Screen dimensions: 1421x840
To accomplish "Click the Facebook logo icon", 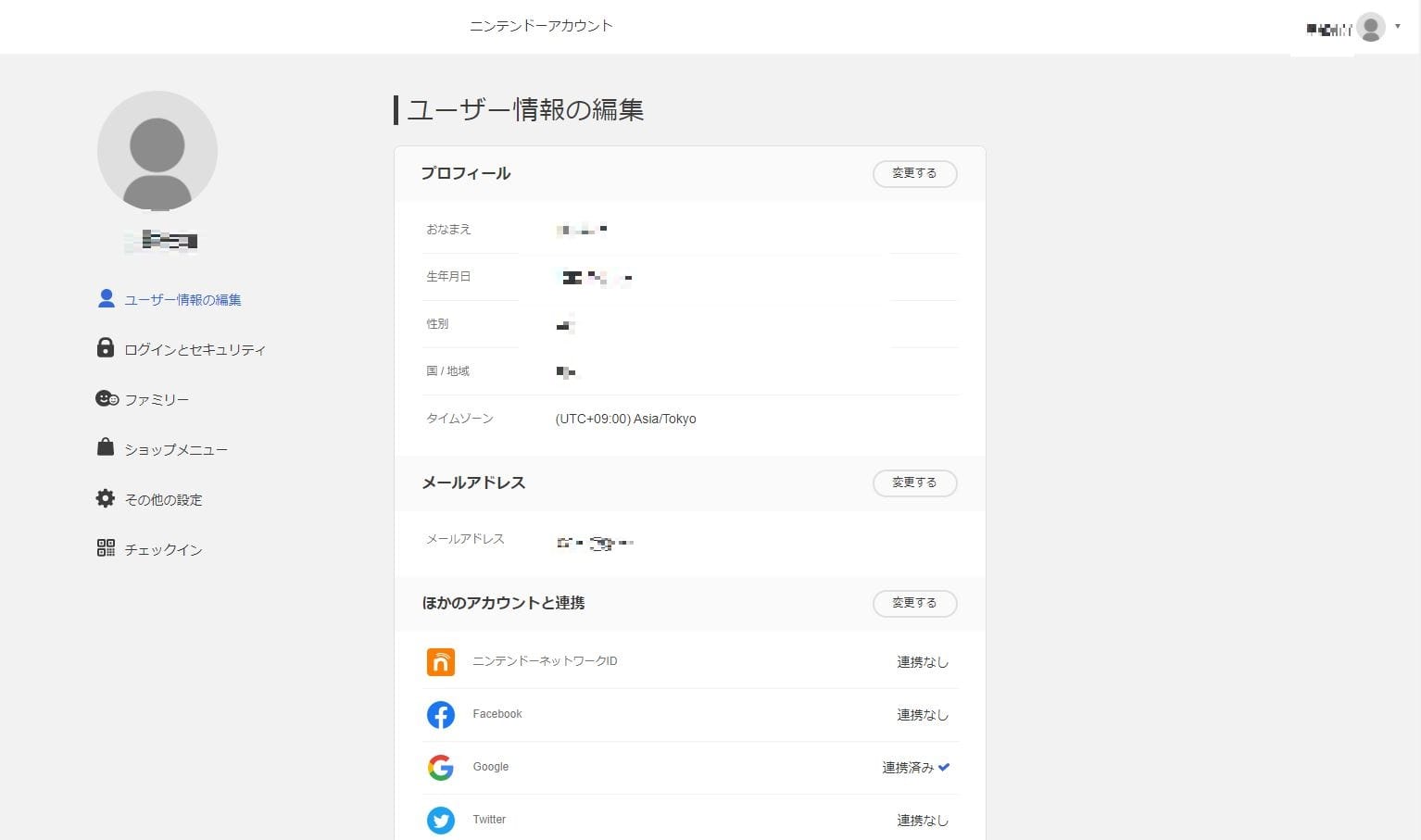I will (x=441, y=714).
